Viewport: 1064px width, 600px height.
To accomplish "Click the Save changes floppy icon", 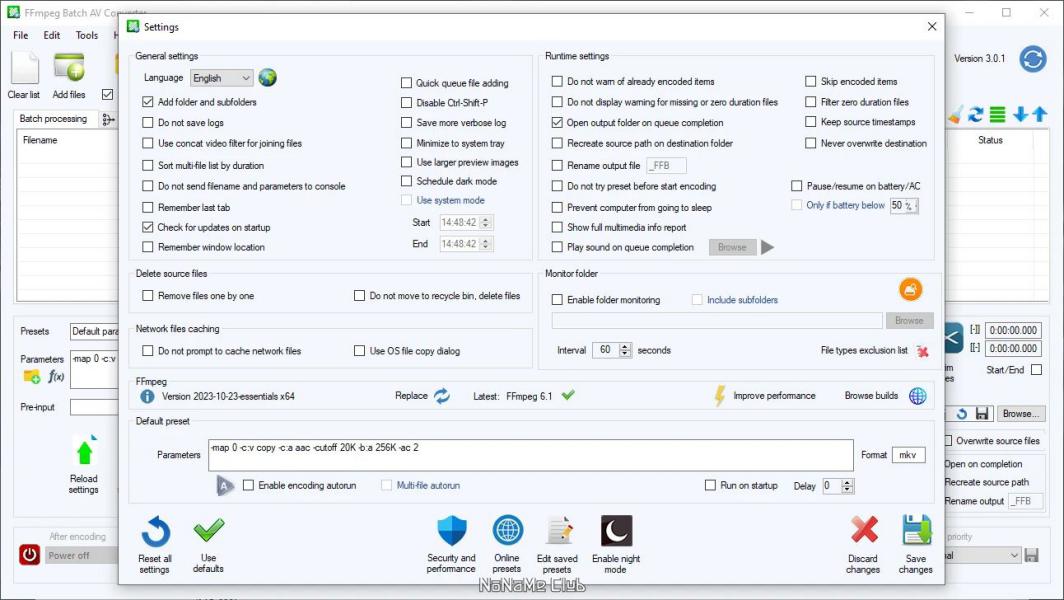I will coord(916,530).
